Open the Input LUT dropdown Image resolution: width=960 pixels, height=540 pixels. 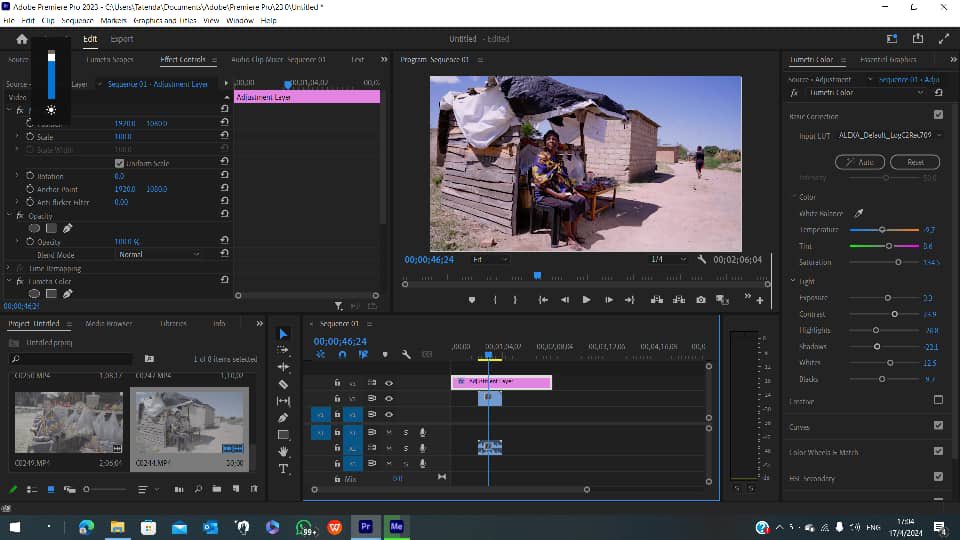[x=889, y=135]
